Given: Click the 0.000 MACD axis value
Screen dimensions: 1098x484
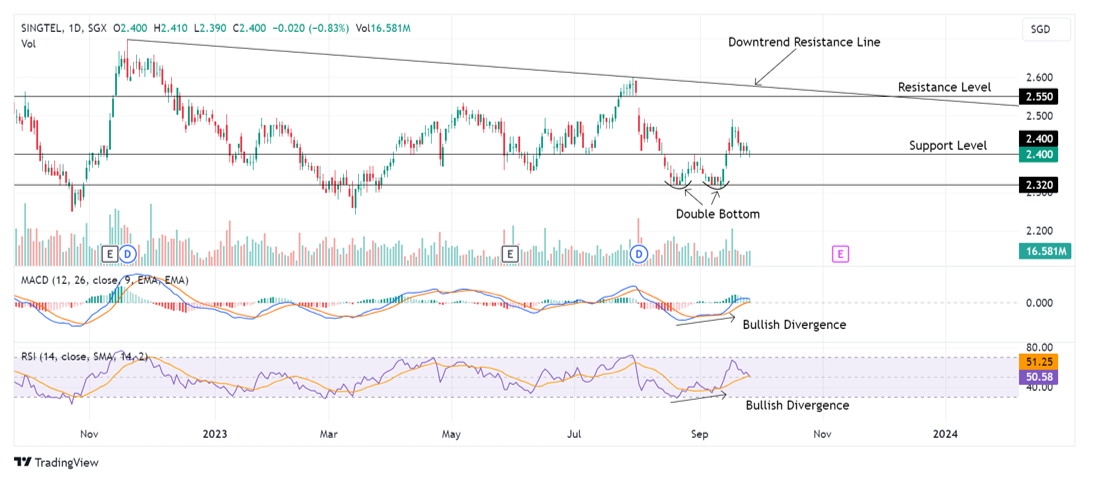Looking at the screenshot, I should 1037,303.
